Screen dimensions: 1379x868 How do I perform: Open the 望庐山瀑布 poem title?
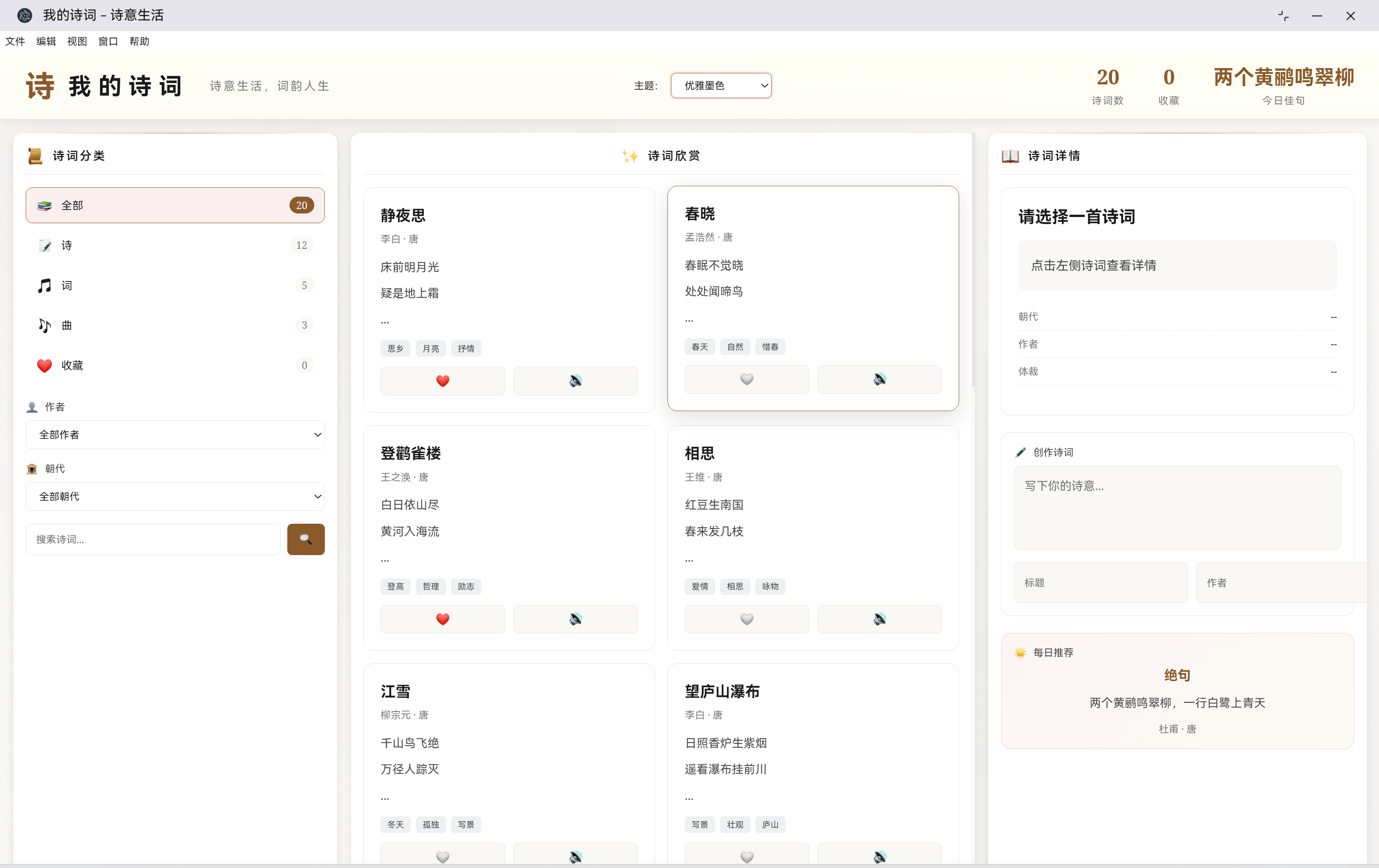coord(722,692)
